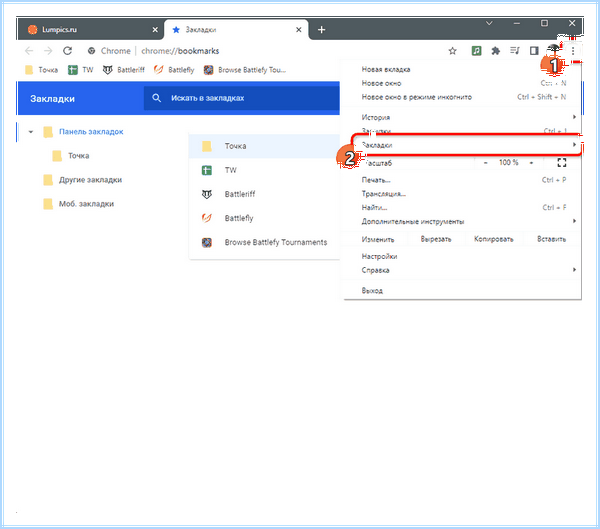Image resolution: width=600 pixels, height=529 pixels.
Task: Open the Extensions puzzle piece menu
Action: click(x=496, y=51)
